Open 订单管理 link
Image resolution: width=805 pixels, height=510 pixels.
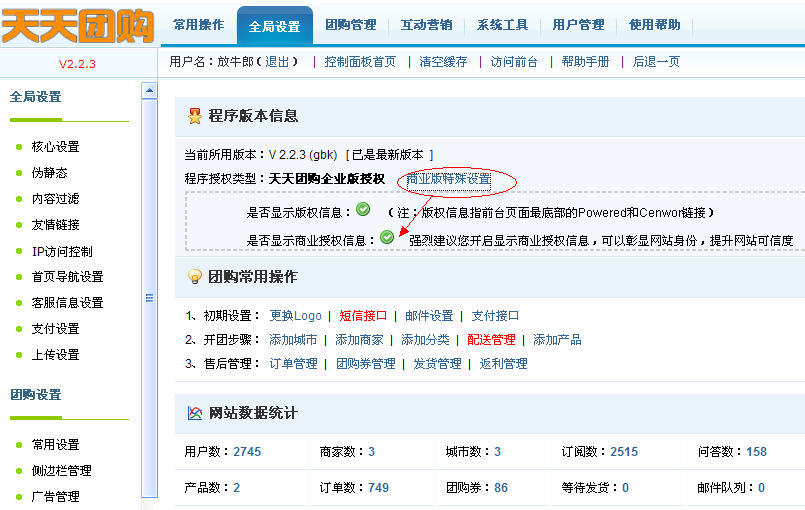pos(294,364)
